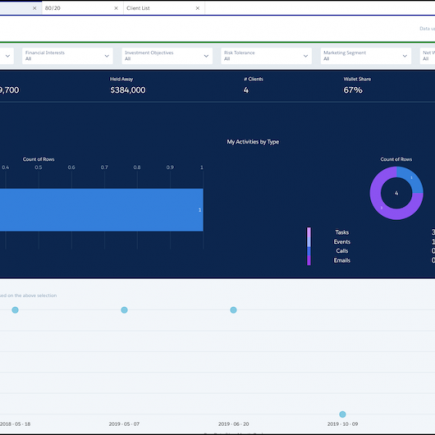Switch to the Client List tab

click(x=164, y=8)
